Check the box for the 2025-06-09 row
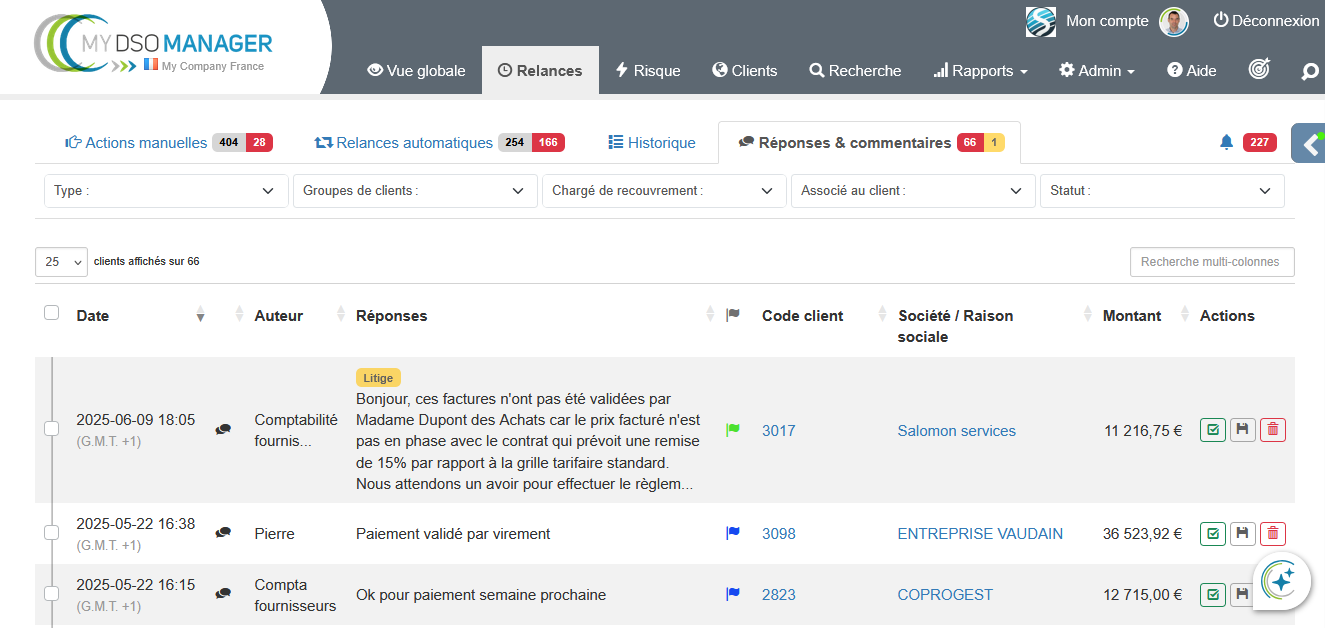The height and width of the screenshot is (628, 1325). tap(52, 430)
